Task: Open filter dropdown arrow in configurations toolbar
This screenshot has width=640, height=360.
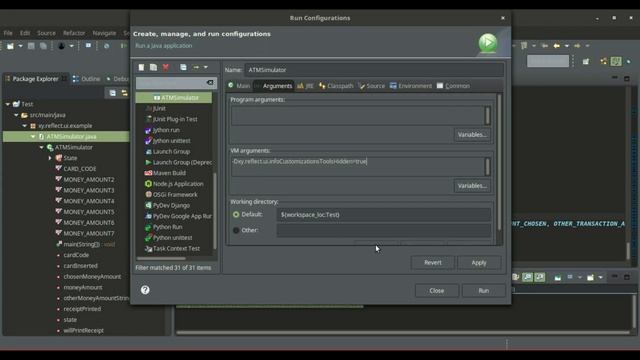Action: (206, 67)
